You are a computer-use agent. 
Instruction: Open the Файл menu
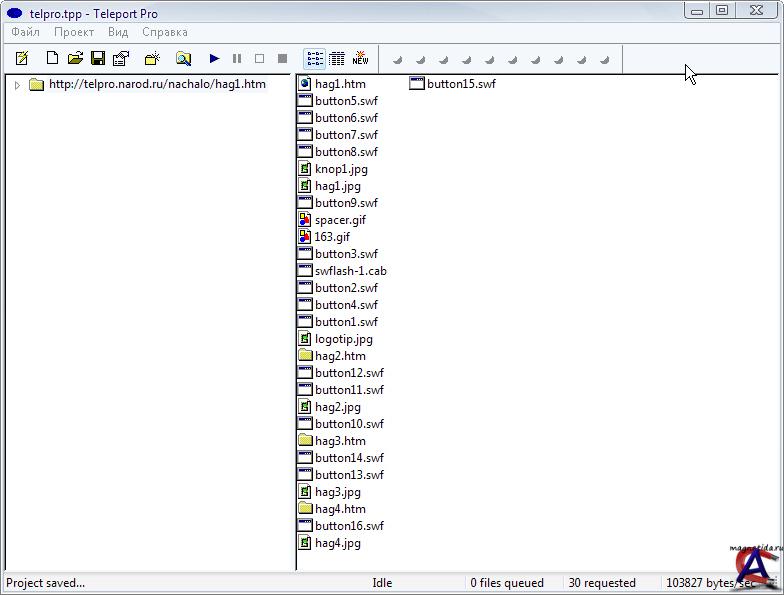26,32
